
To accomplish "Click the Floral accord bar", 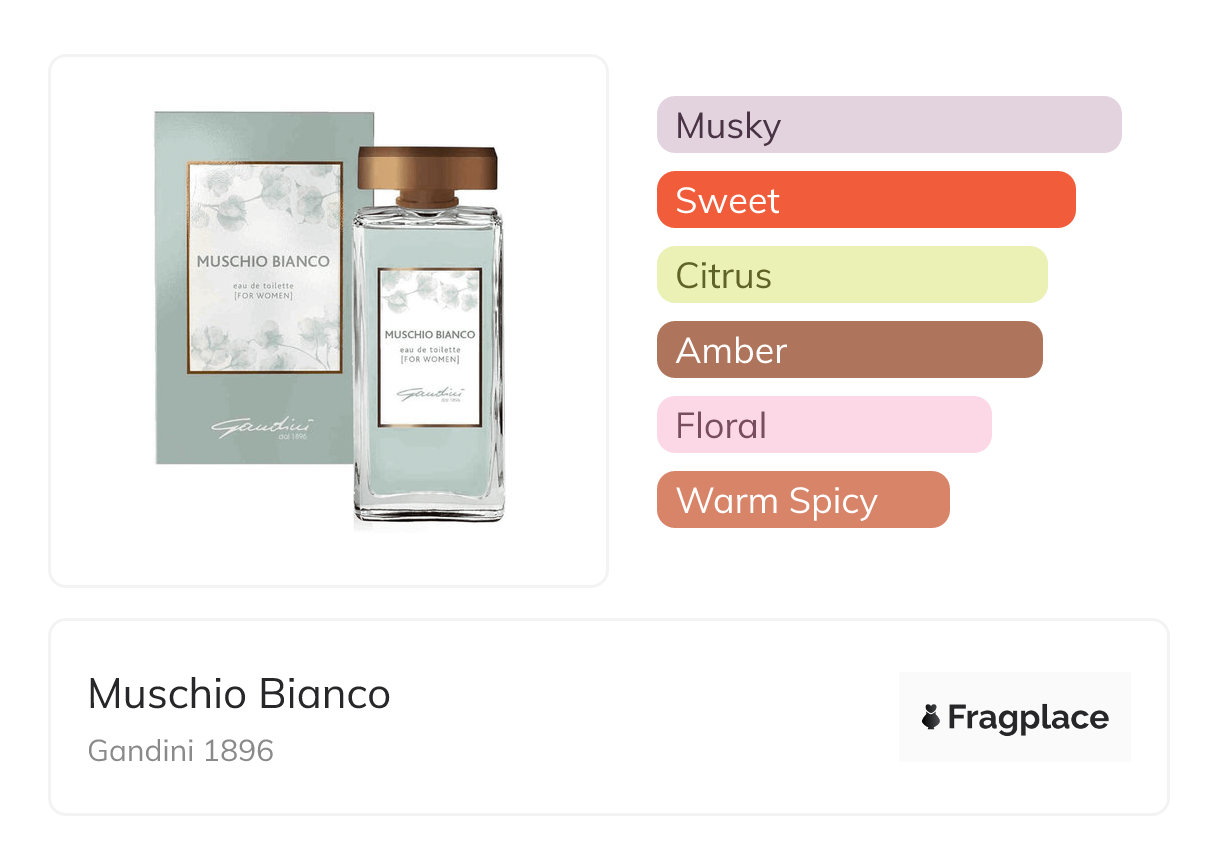I will coord(823,425).
